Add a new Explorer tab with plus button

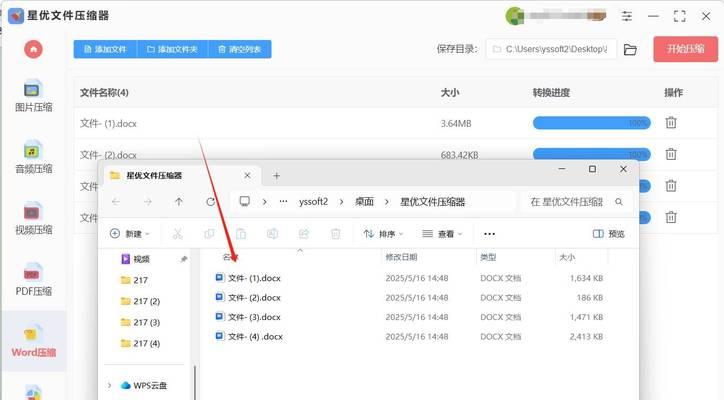click(276, 176)
